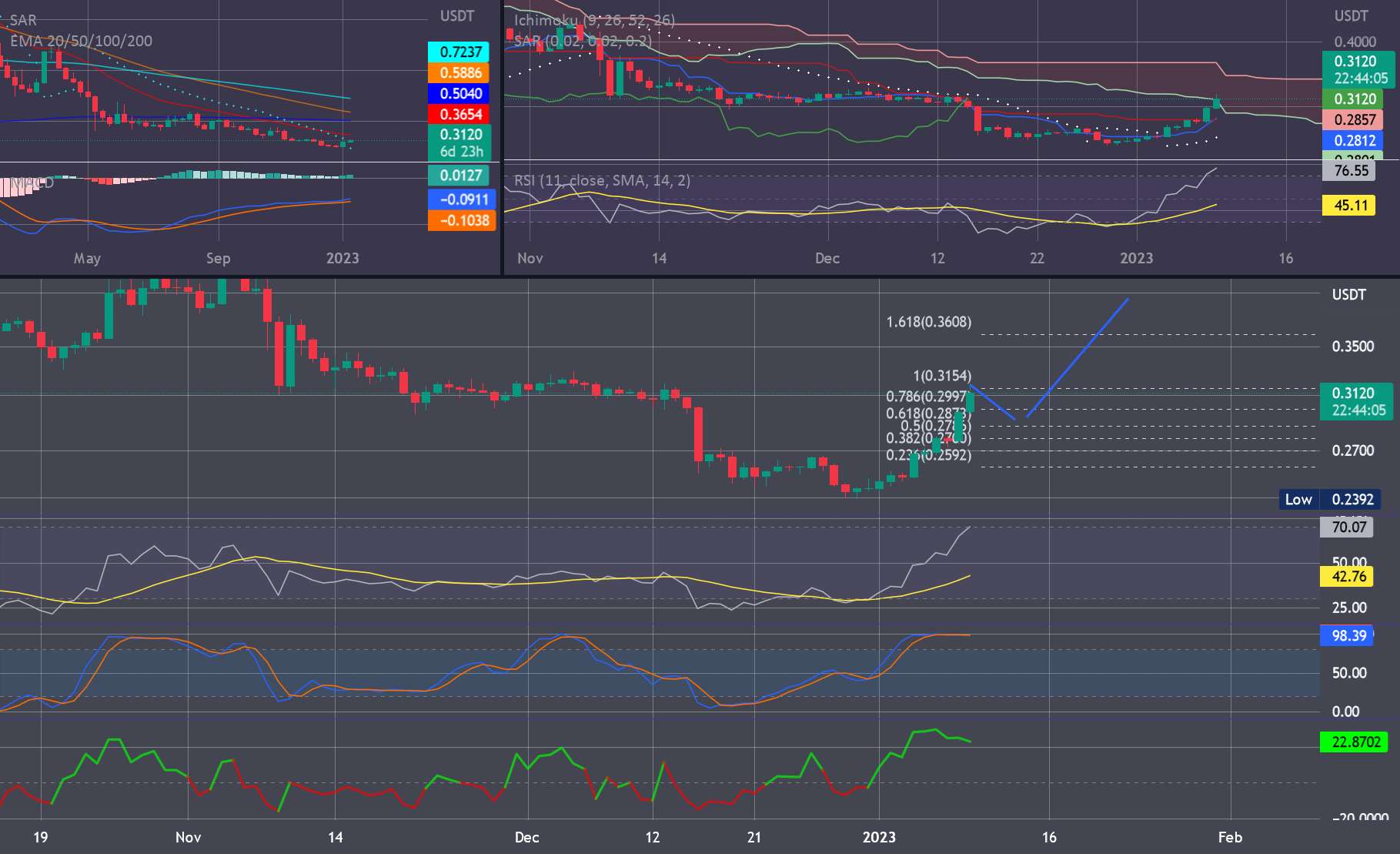The image size is (1400, 854).
Task: Select the red 0.3654 EMA price label
Action: (460, 114)
